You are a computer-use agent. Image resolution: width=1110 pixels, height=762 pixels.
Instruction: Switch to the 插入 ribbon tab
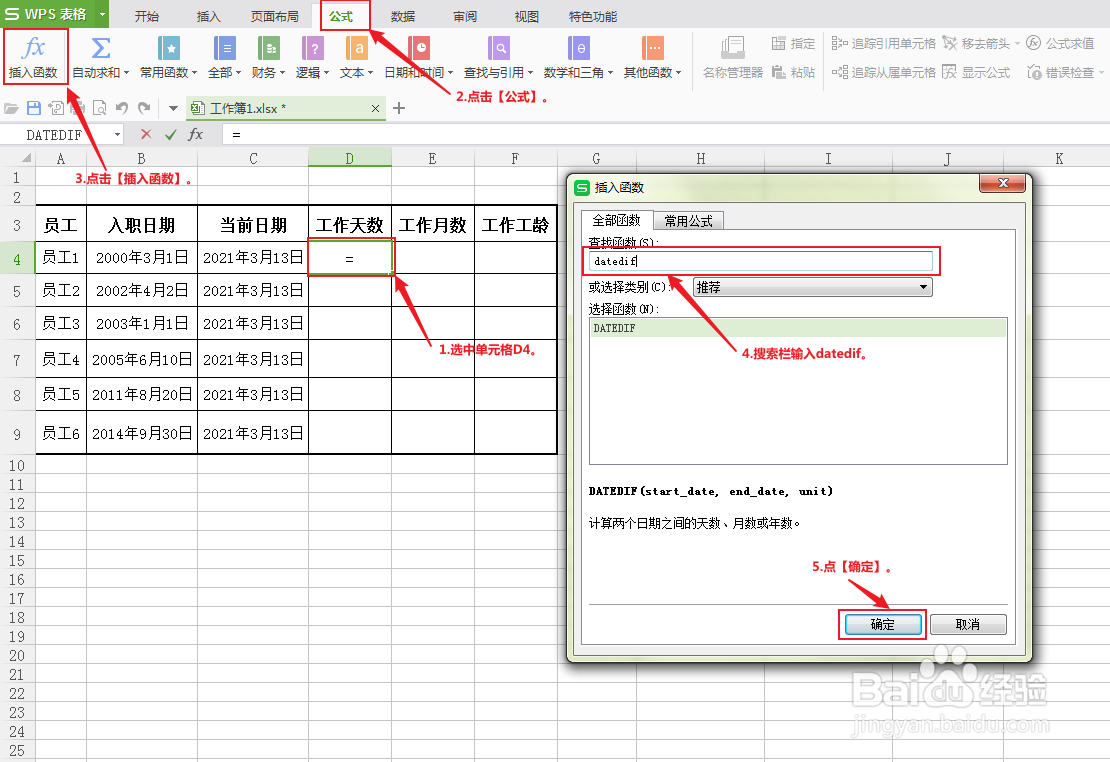click(208, 16)
